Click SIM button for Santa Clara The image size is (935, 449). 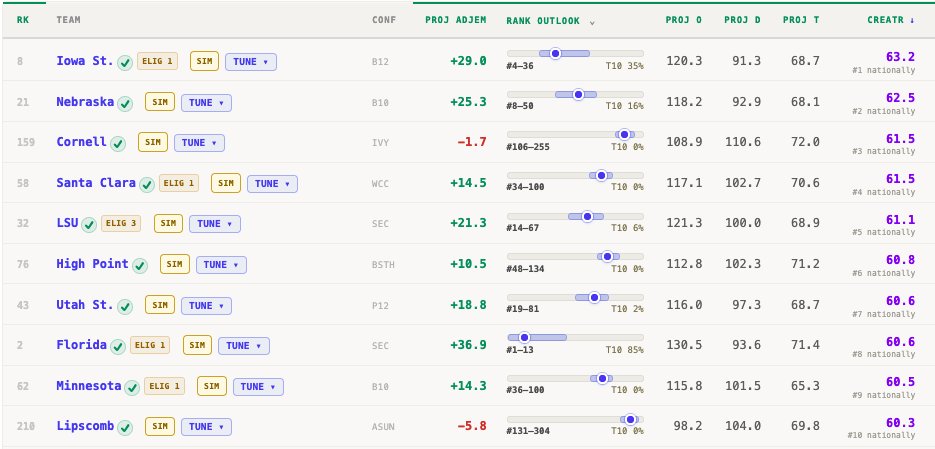tap(226, 183)
